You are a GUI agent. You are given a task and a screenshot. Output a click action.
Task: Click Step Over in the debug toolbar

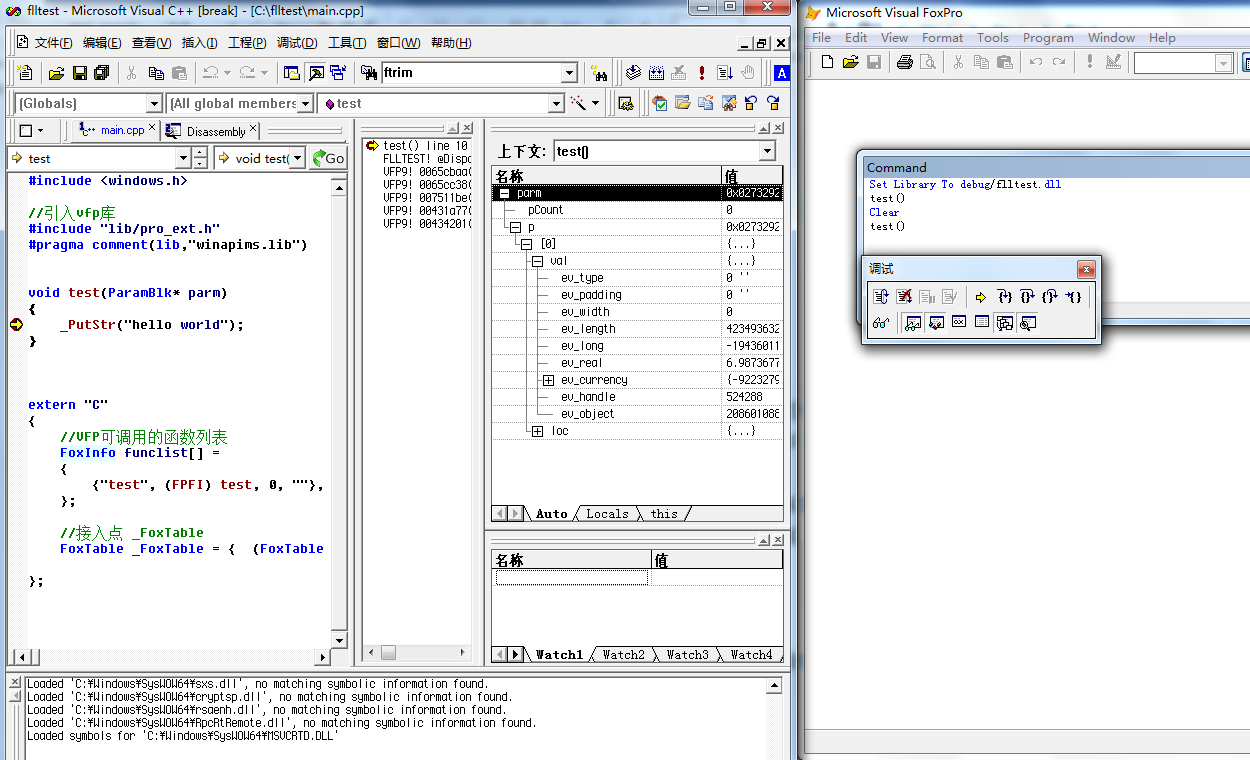pyautogui.click(x=1027, y=296)
